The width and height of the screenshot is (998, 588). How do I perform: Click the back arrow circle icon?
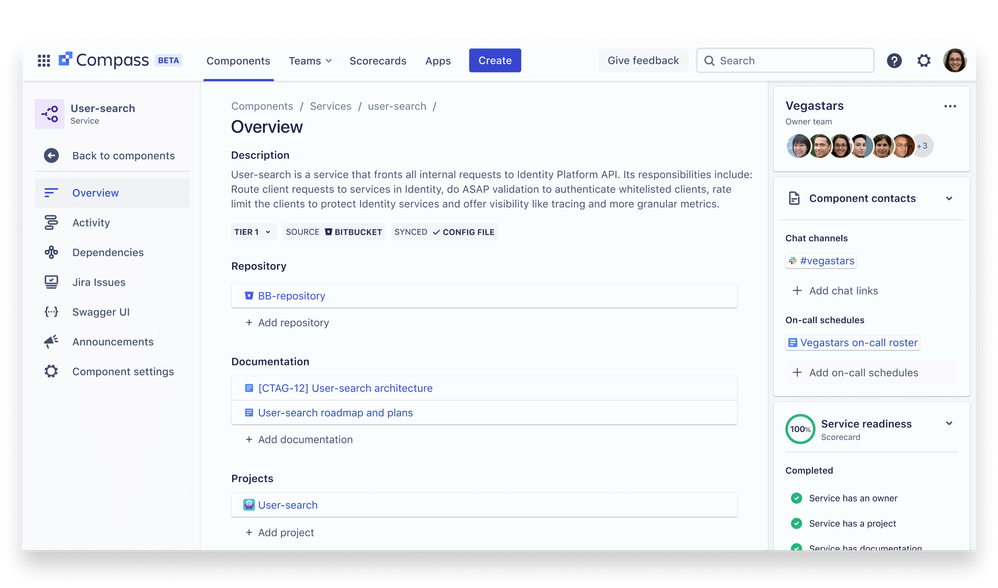click(52, 155)
